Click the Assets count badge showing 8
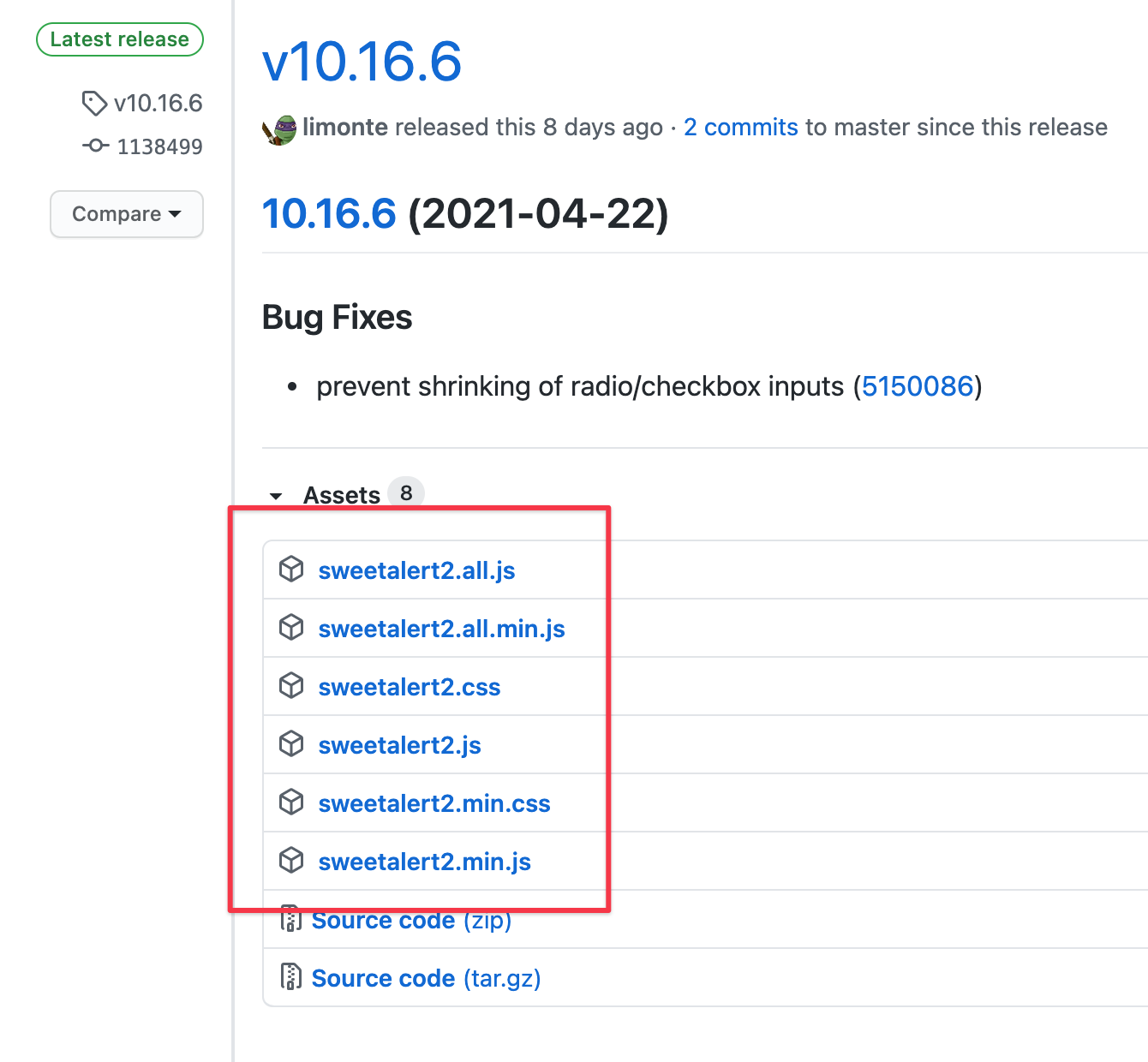 [x=407, y=492]
